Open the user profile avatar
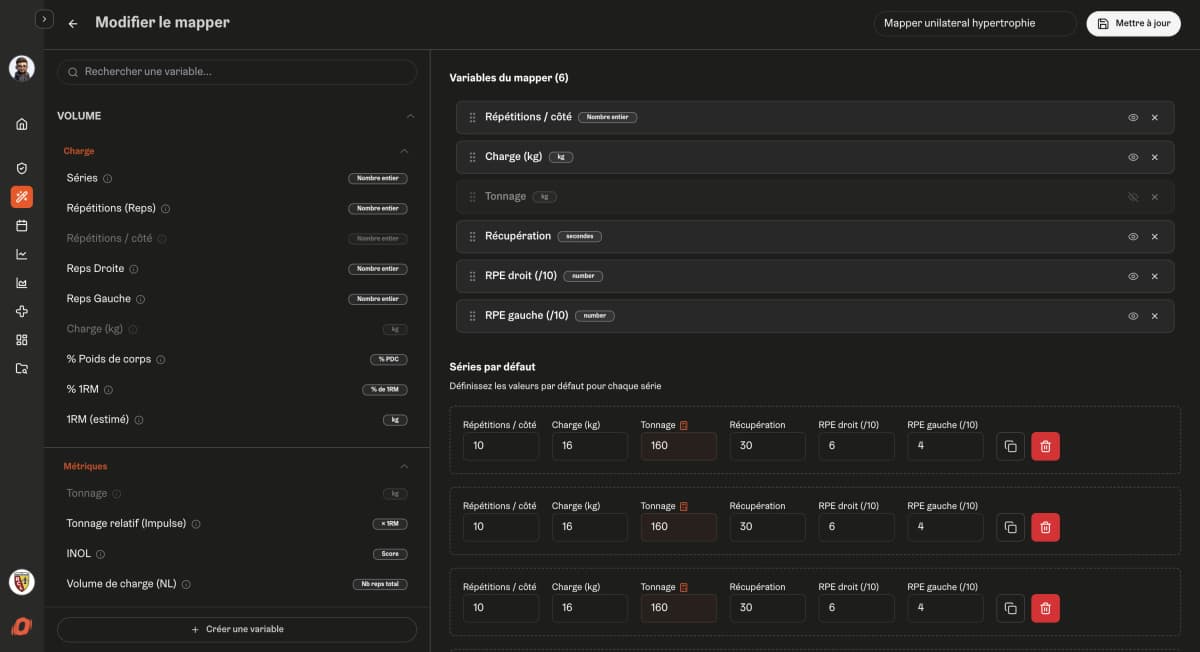1200x652 pixels. pyautogui.click(x=22, y=68)
